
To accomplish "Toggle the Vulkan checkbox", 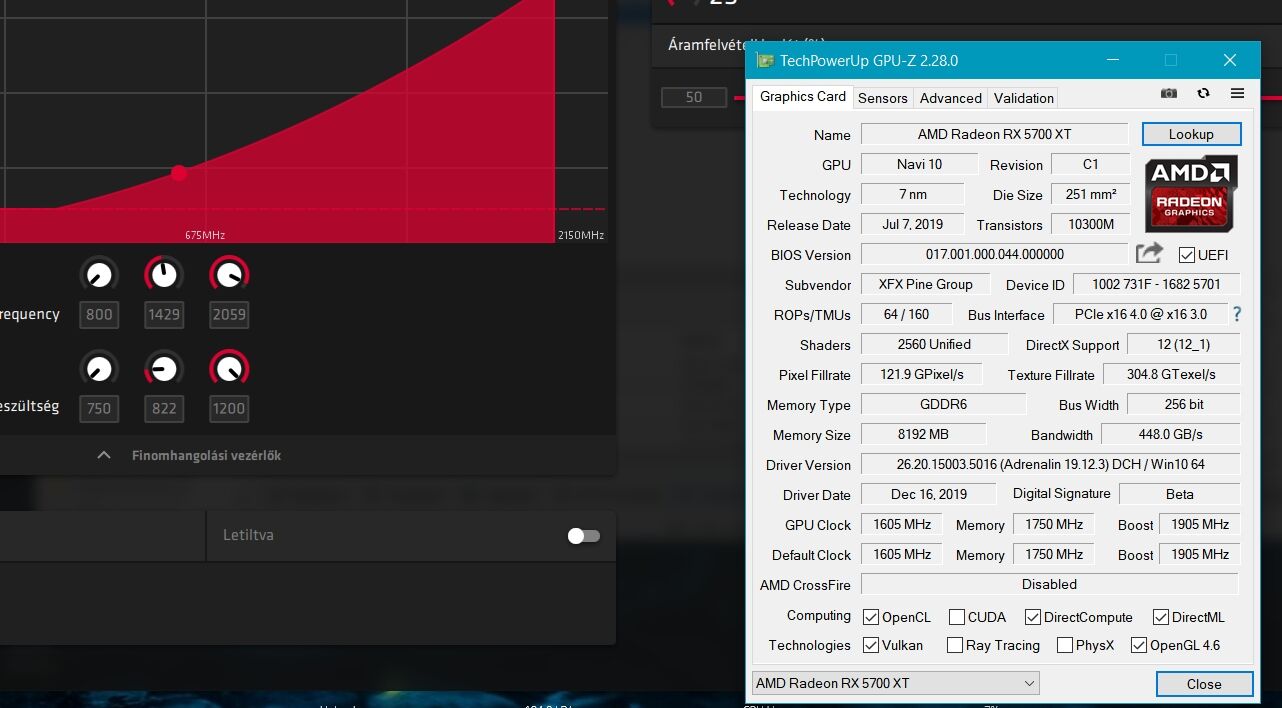I will tap(871, 645).
